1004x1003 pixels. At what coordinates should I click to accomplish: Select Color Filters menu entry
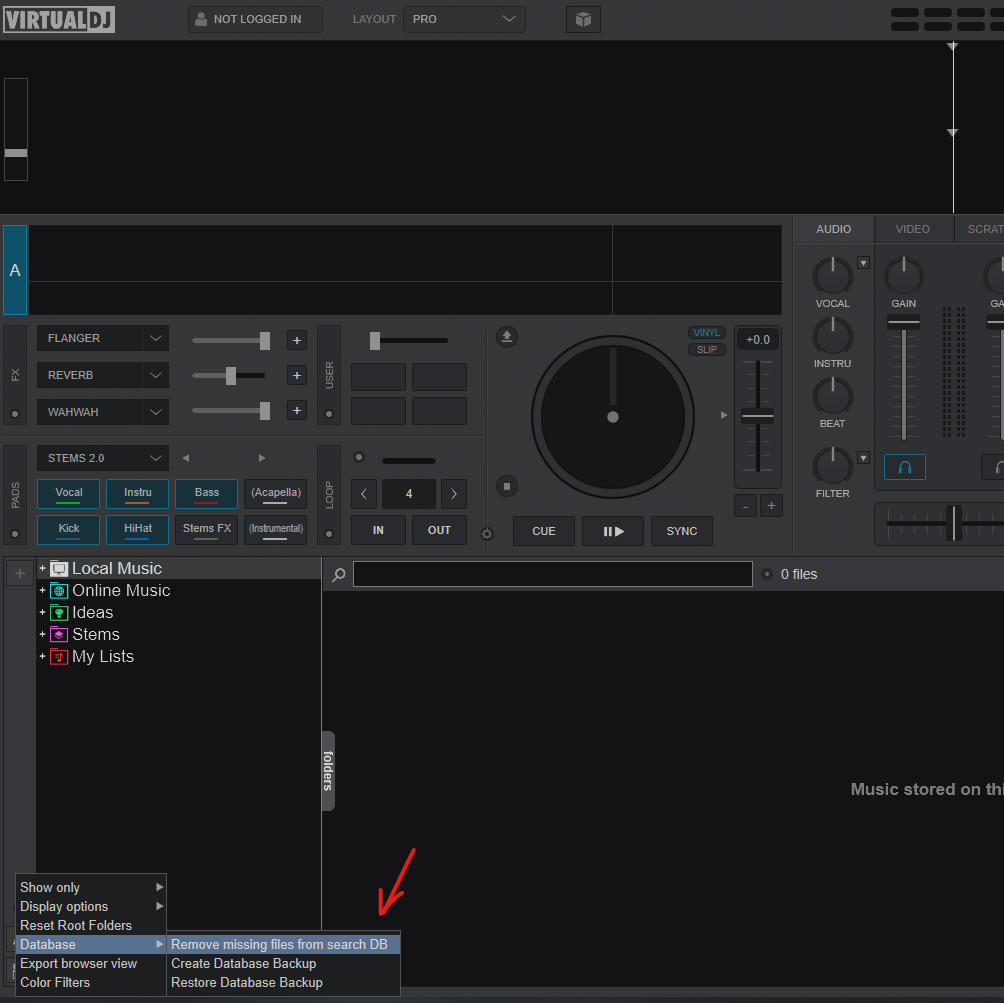click(91, 983)
